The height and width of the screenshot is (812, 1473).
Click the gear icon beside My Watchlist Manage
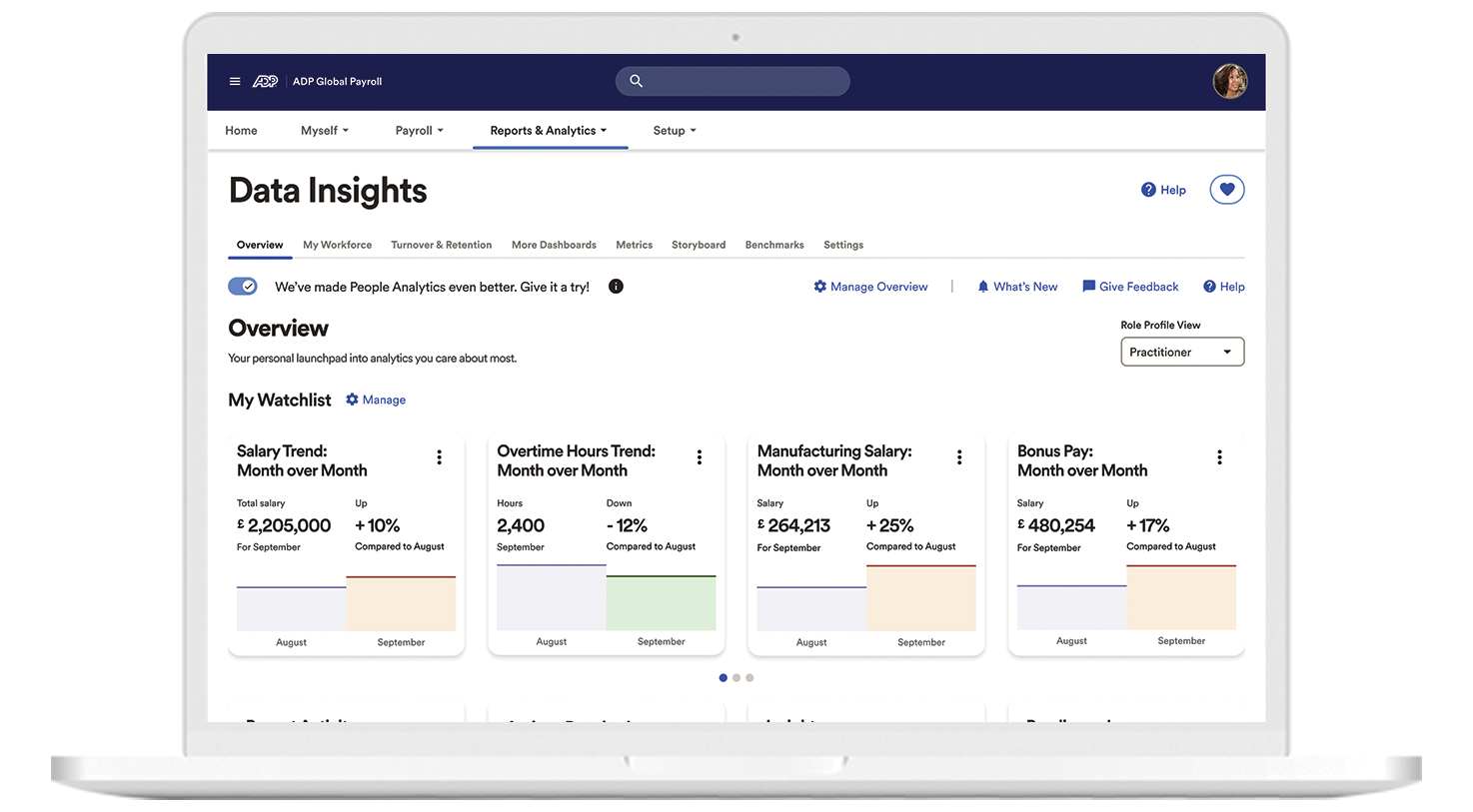click(352, 400)
